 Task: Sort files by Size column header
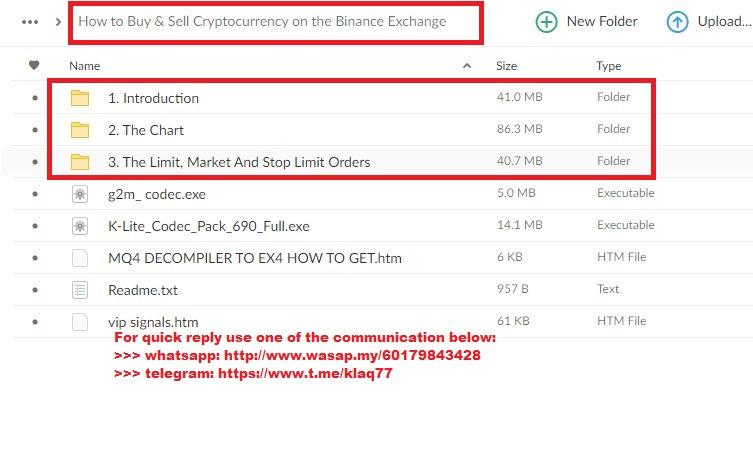506,66
